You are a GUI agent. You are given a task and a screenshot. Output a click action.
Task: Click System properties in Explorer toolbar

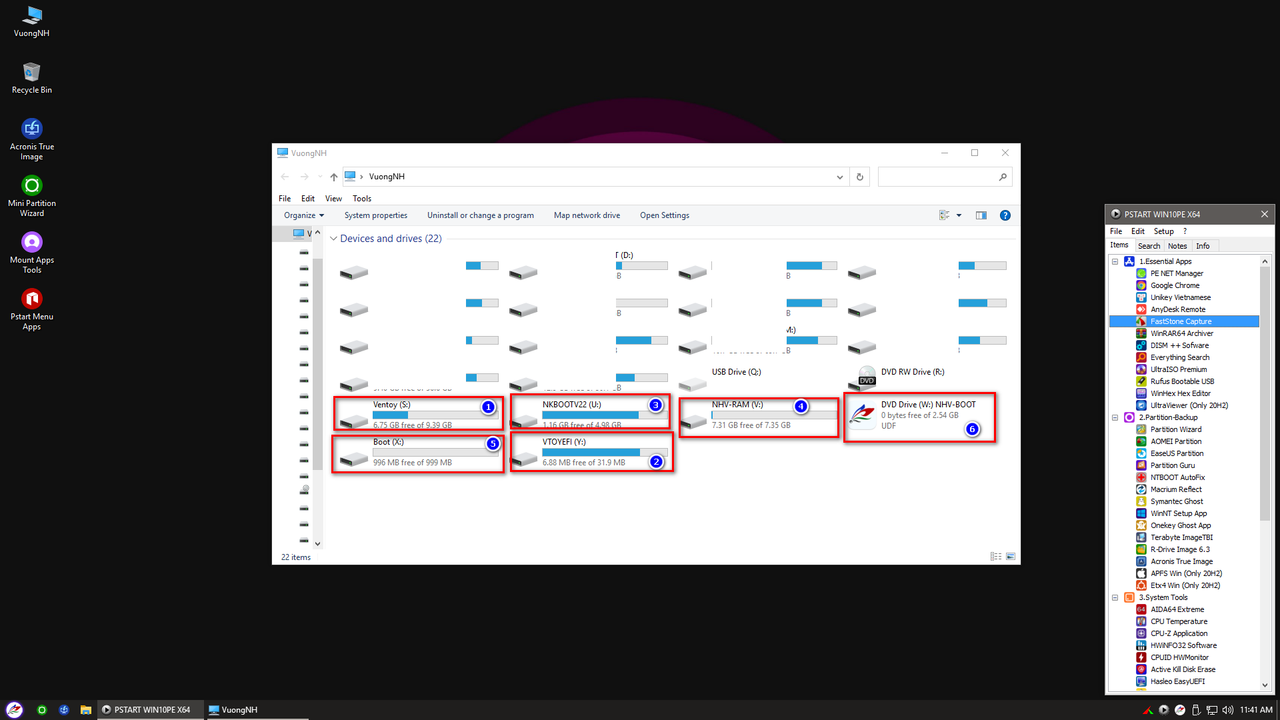376,215
